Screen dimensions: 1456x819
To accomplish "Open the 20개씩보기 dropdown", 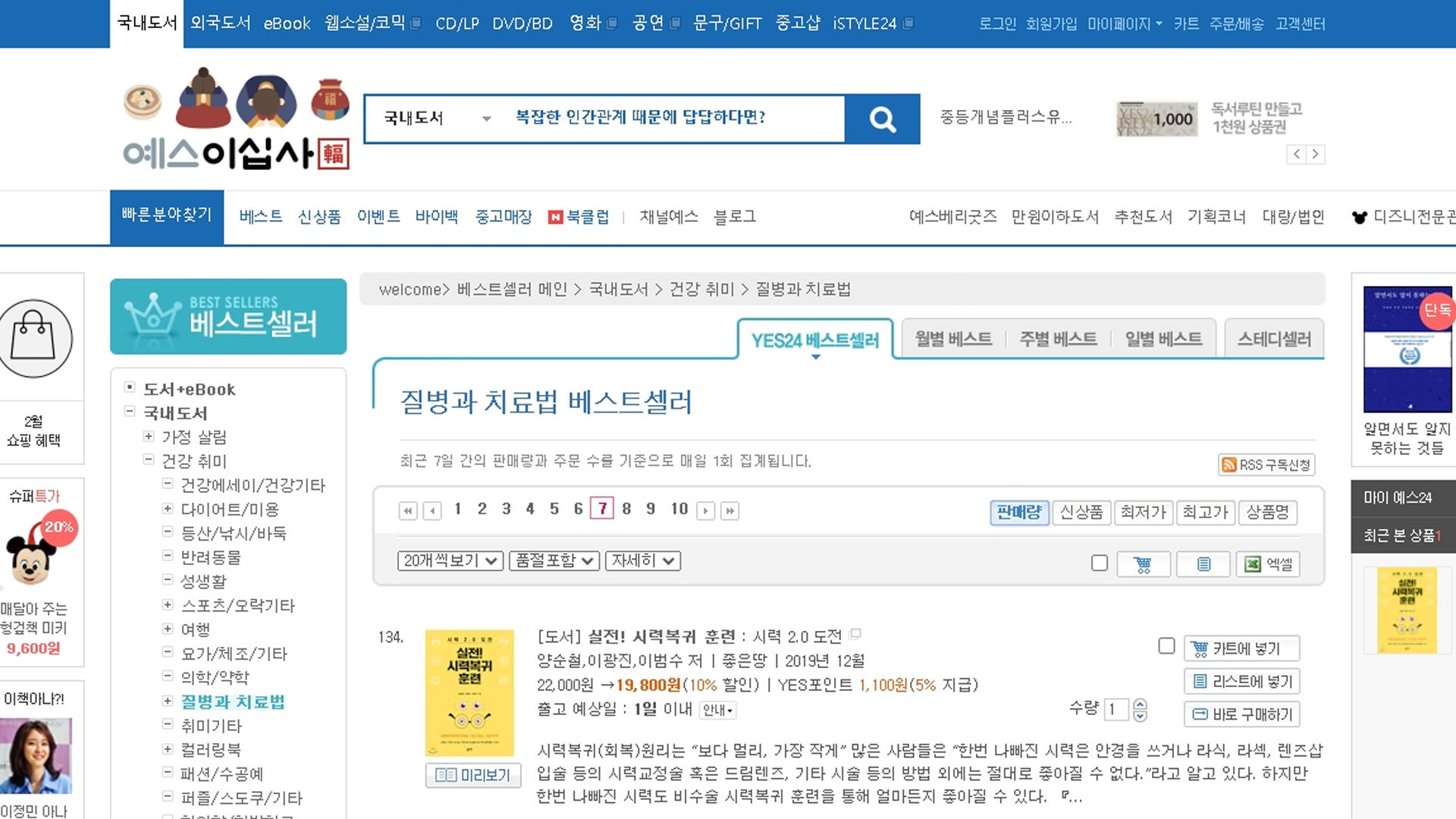I will pyautogui.click(x=450, y=561).
